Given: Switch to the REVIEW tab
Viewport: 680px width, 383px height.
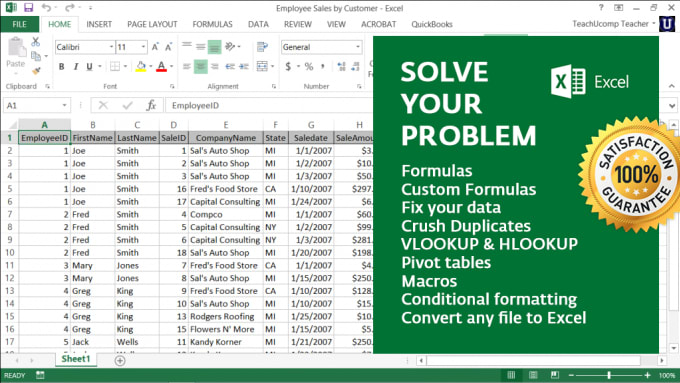Looking at the screenshot, I should (298, 24).
